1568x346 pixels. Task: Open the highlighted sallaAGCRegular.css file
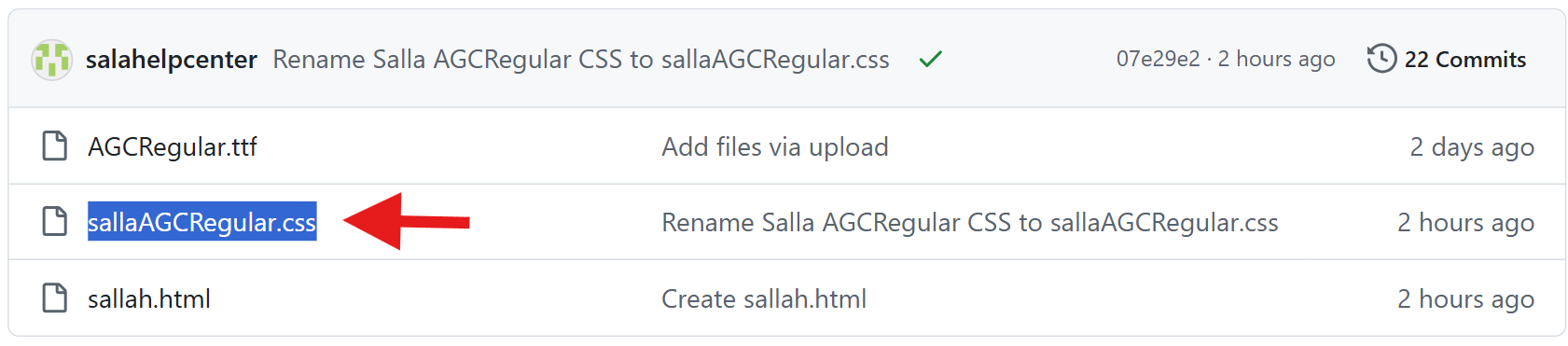202,222
